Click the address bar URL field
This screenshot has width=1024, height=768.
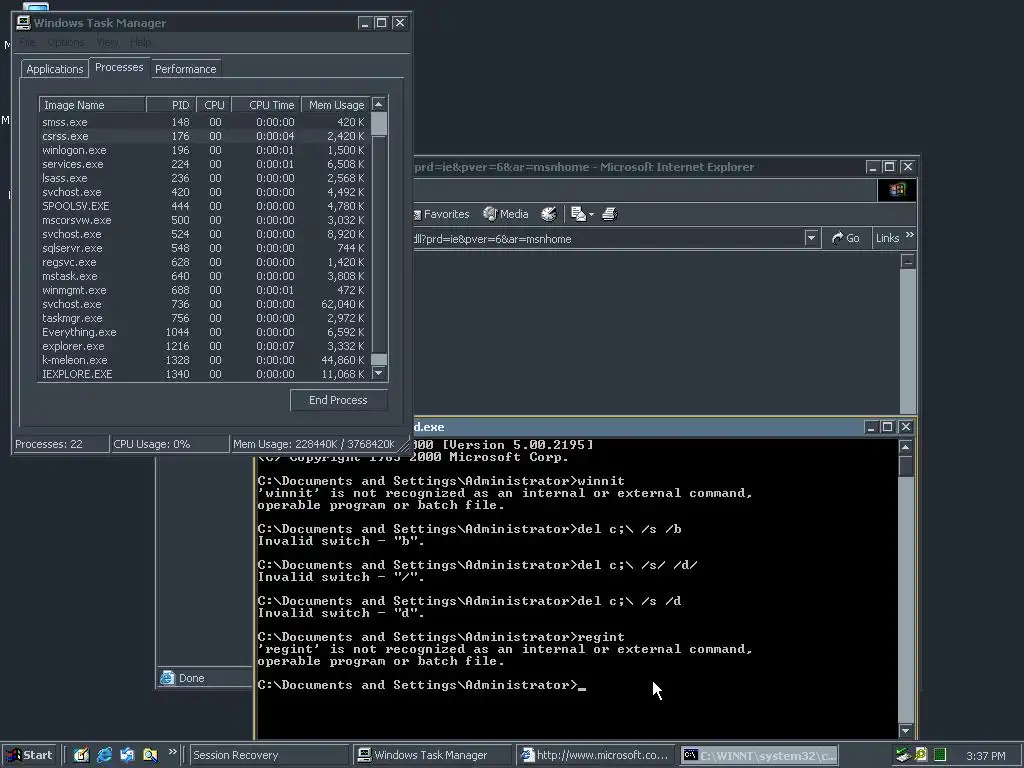click(x=609, y=239)
